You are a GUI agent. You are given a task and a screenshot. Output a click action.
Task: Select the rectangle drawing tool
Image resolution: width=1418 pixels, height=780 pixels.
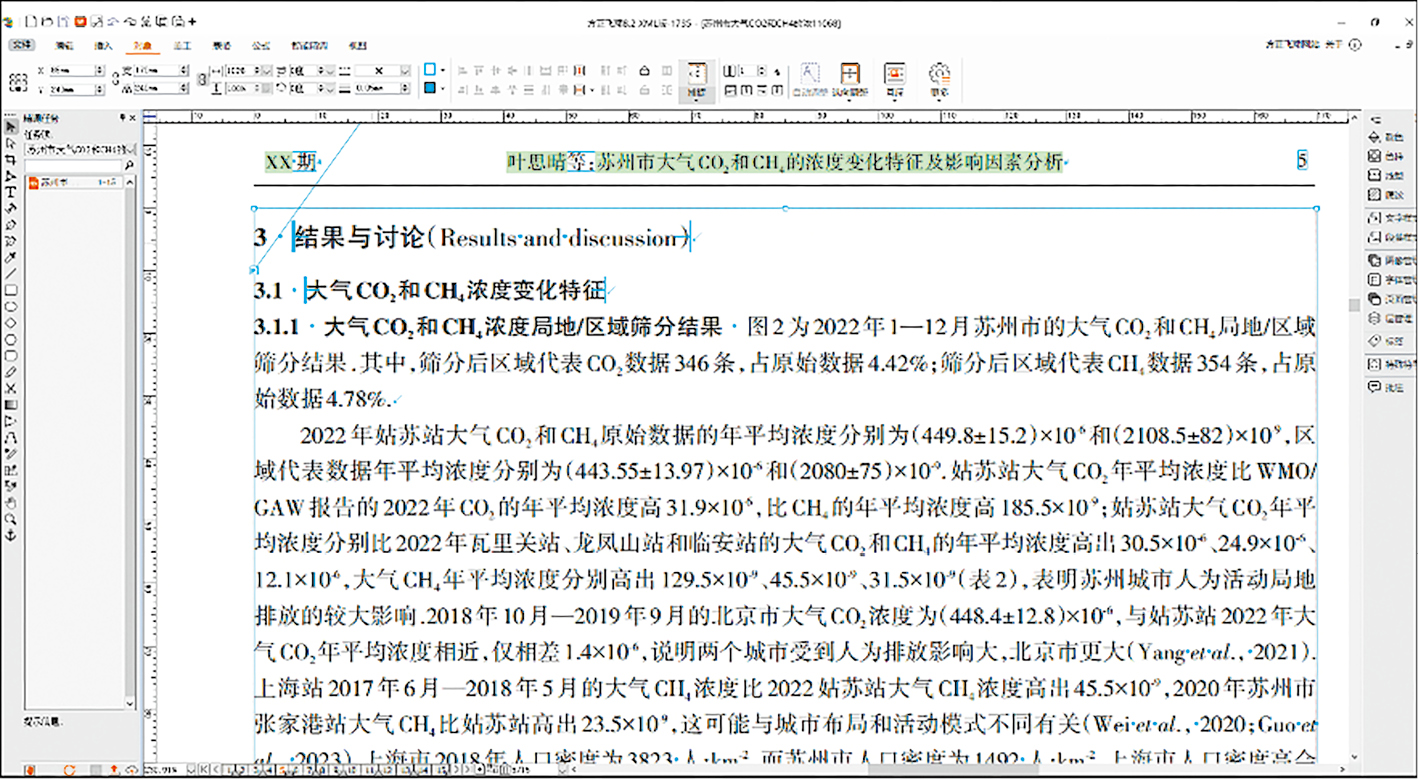pos(11,290)
